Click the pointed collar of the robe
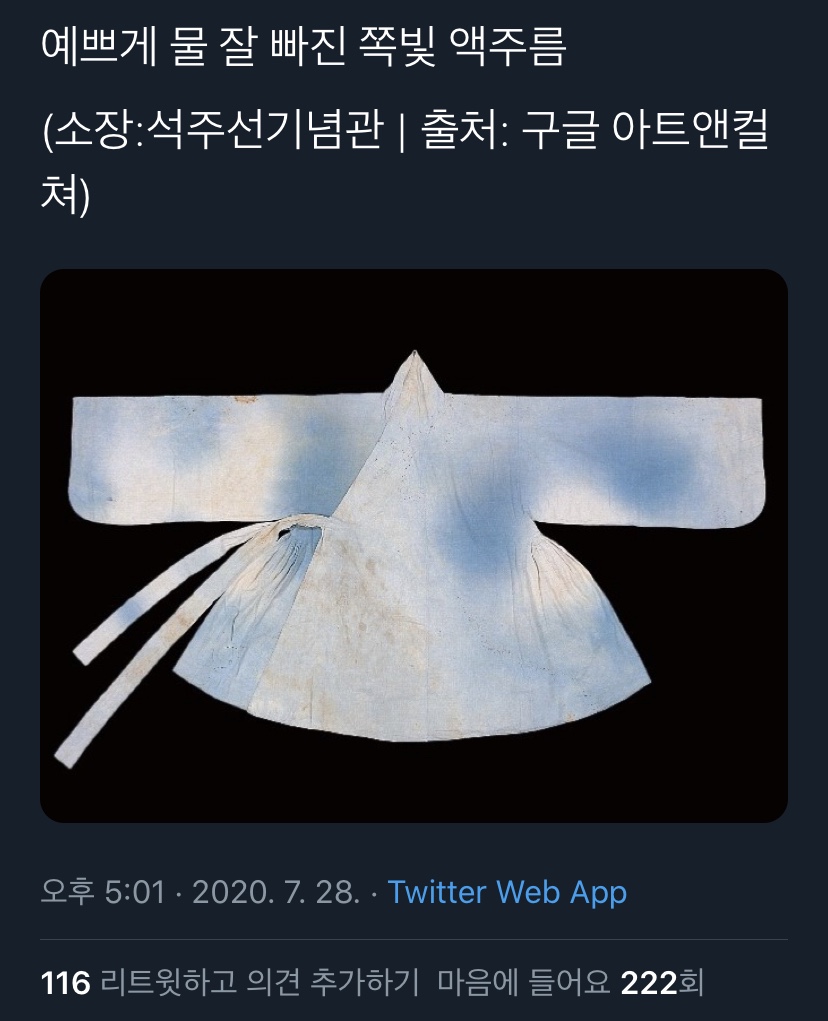This screenshot has width=828, height=1021. coord(415,376)
